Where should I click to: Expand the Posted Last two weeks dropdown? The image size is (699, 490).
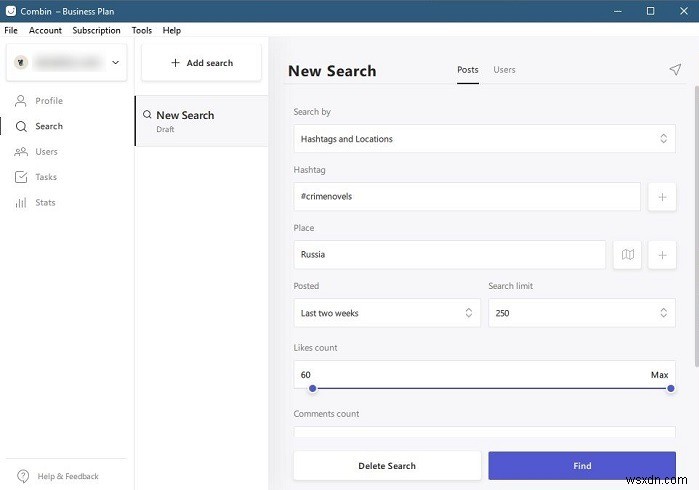click(387, 313)
